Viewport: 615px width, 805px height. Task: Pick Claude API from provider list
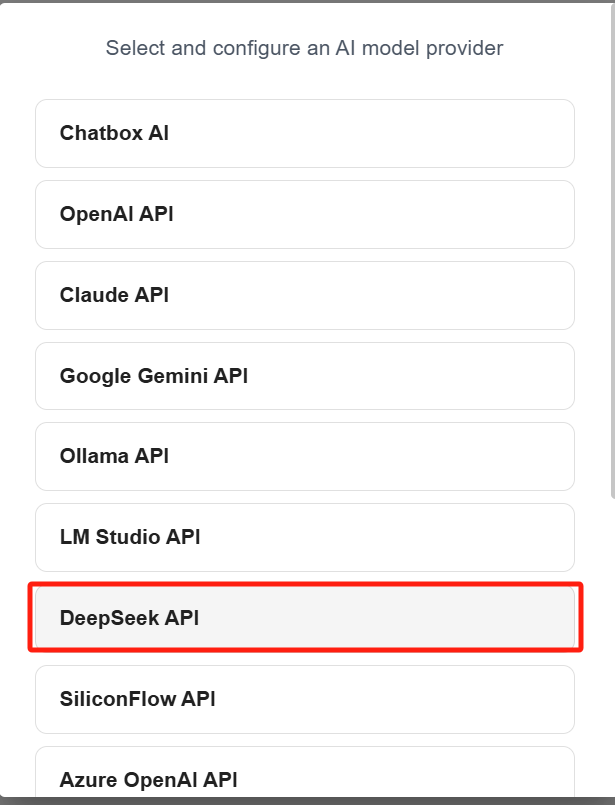pos(304,296)
